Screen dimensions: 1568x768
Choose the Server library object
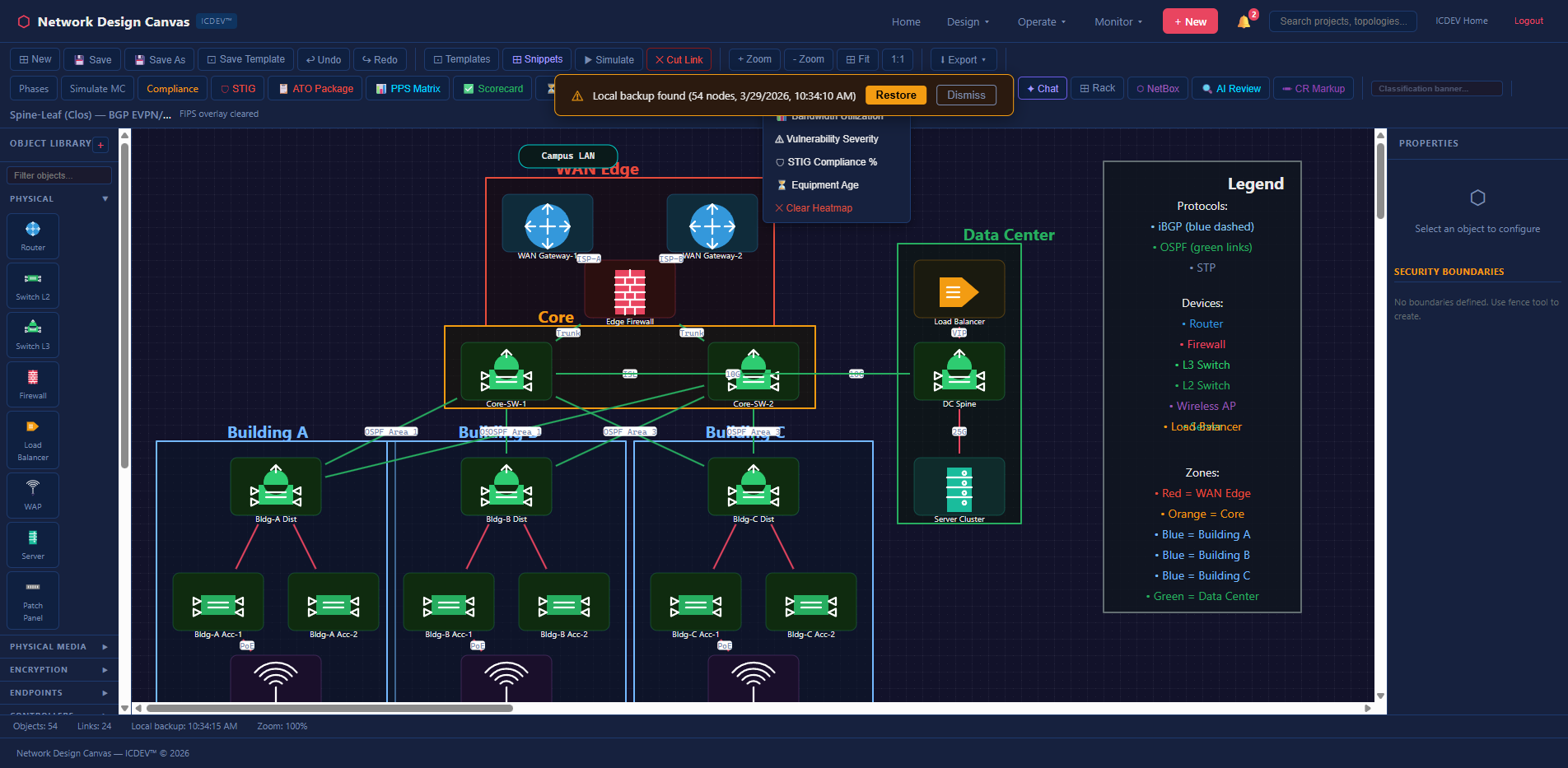(33, 544)
